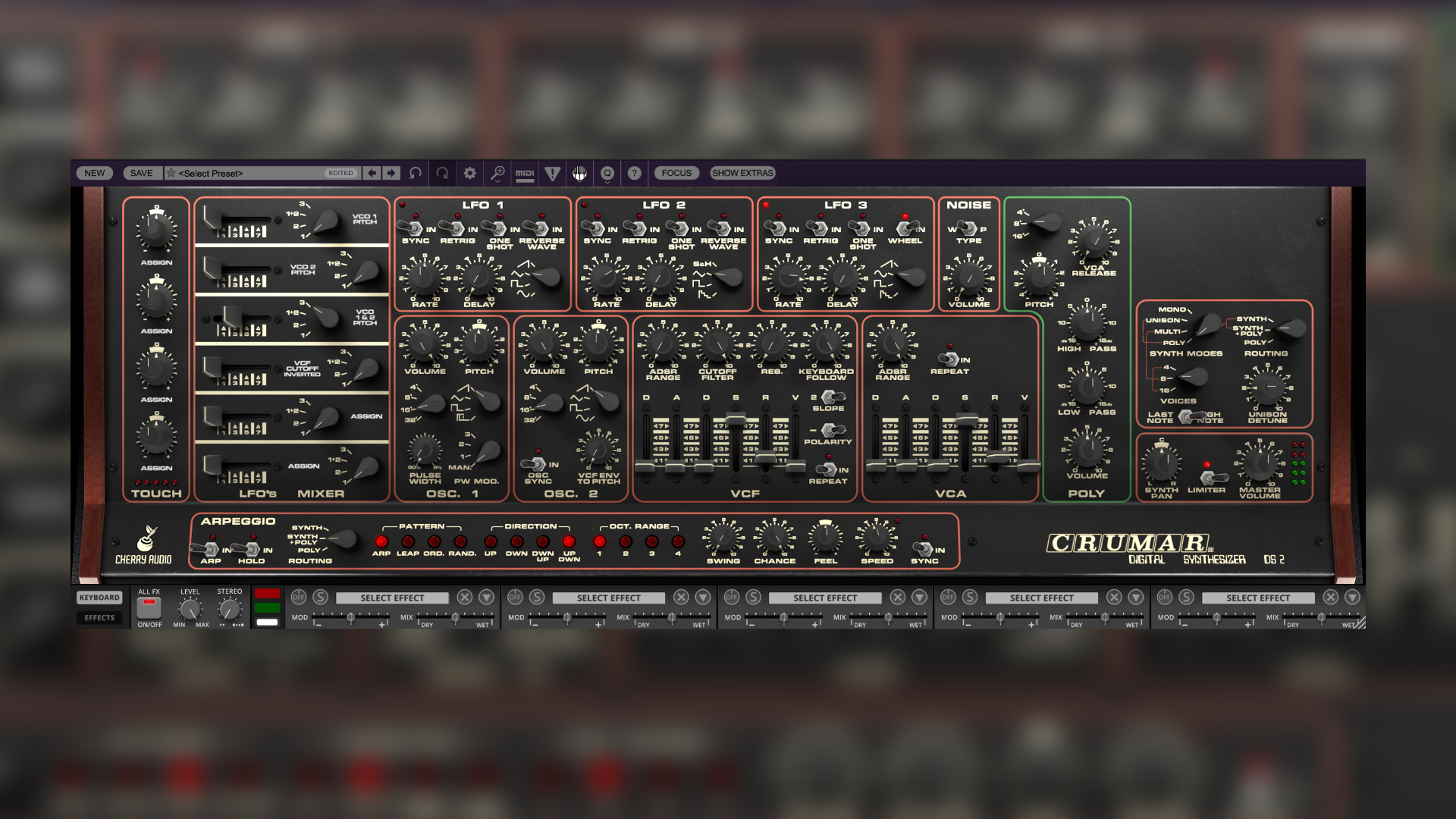Switch to the EFFECTS tab
This screenshot has width=1456, height=819.
(x=99, y=618)
